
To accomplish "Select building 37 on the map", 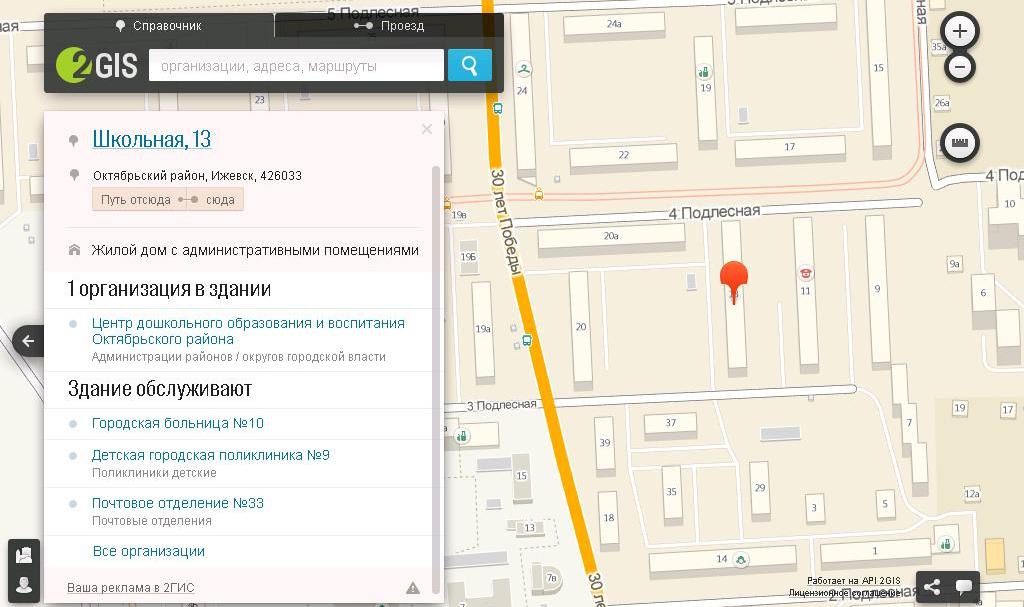I will [671, 423].
